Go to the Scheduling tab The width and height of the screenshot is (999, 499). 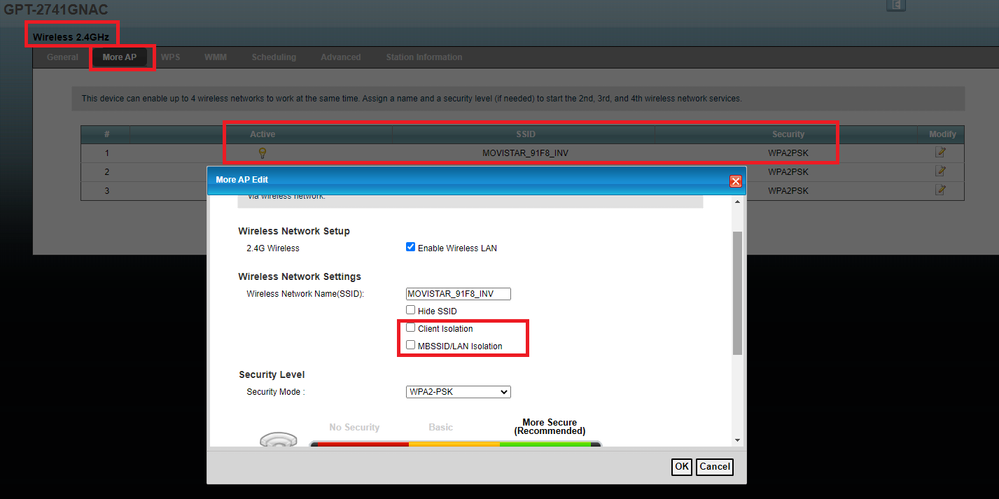(274, 57)
